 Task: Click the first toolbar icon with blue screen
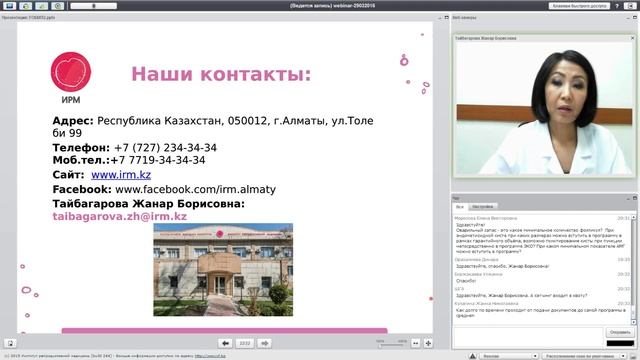tap(10, 6)
